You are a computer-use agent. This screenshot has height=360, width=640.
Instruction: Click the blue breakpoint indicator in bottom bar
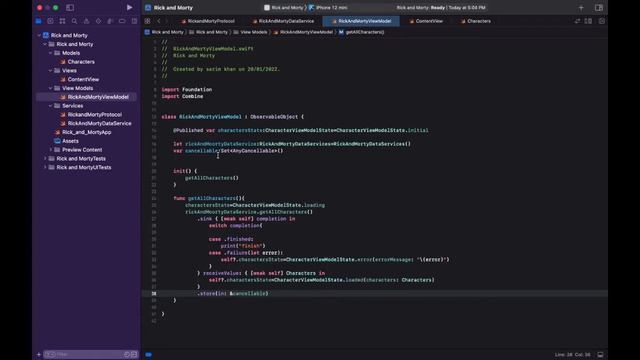[149, 355]
